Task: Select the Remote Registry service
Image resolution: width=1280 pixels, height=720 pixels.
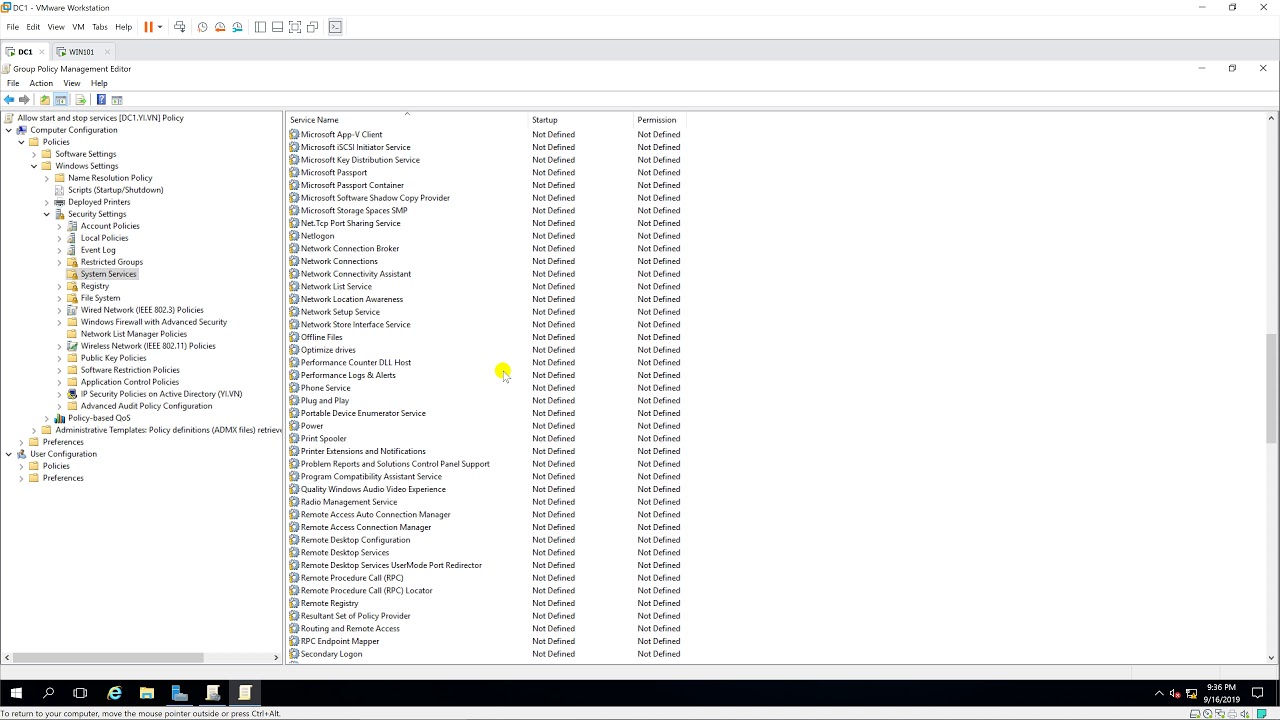Action: click(329, 603)
